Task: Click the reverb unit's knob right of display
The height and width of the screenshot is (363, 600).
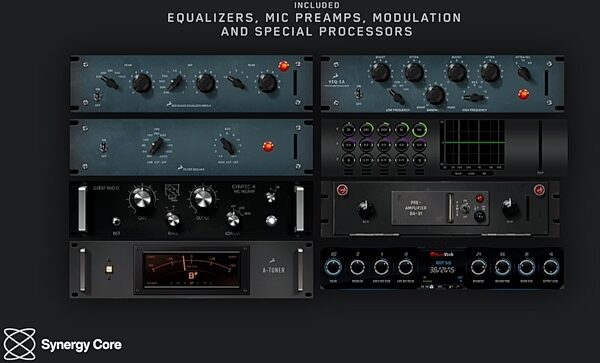Action: coord(479,267)
